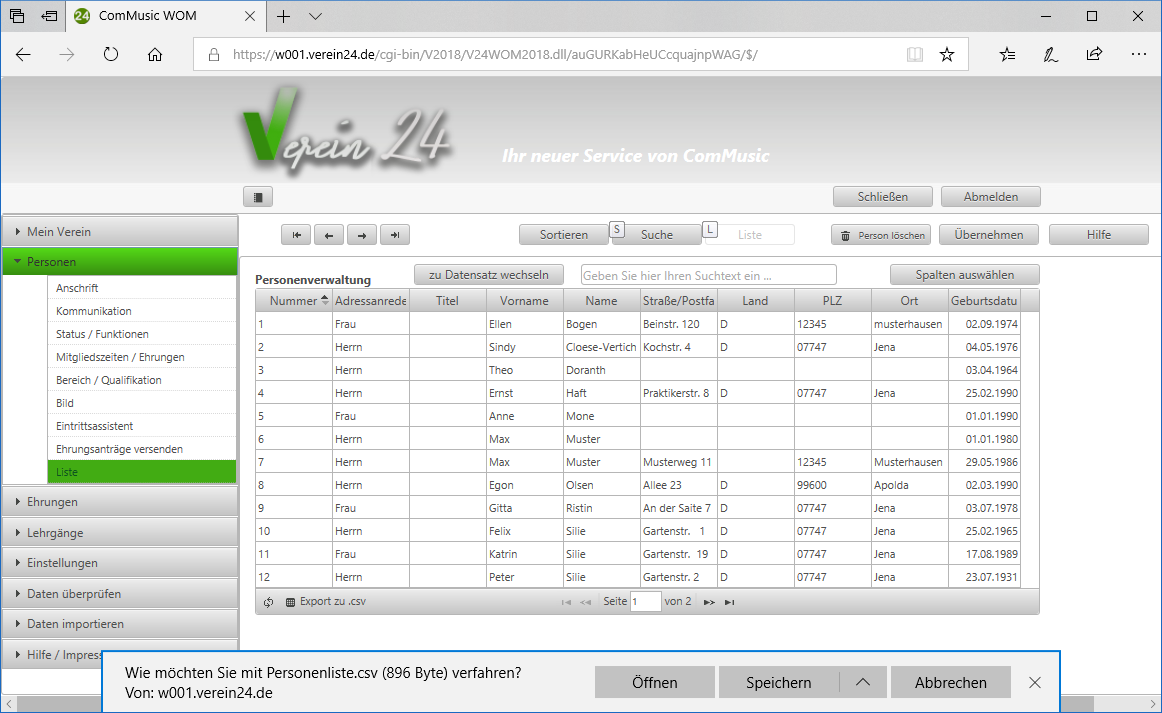Go to last table page arrow
This screenshot has width=1162, height=713.
(729, 602)
